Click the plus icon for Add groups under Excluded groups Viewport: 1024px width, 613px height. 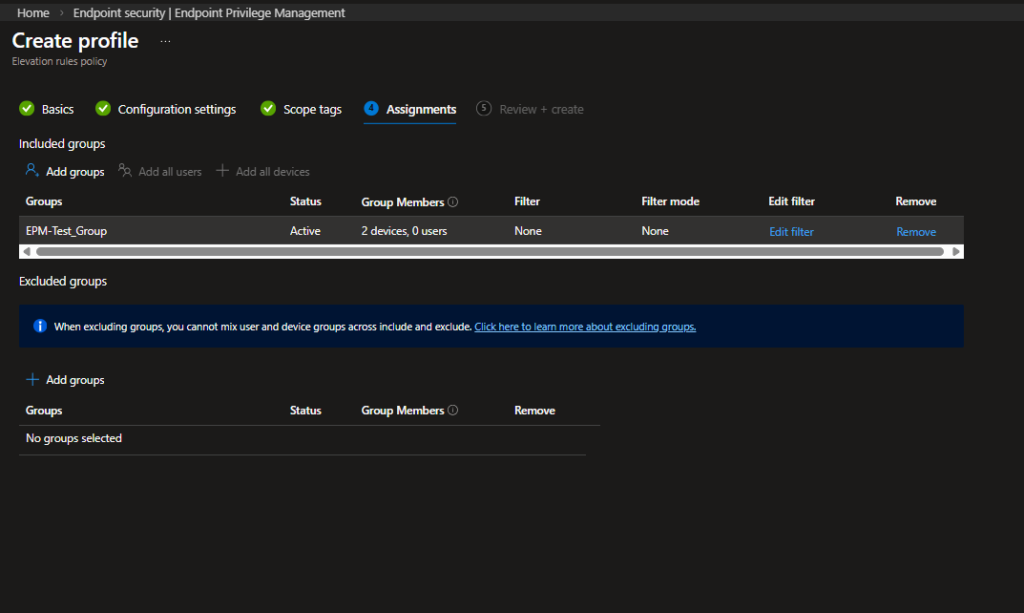pos(32,379)
